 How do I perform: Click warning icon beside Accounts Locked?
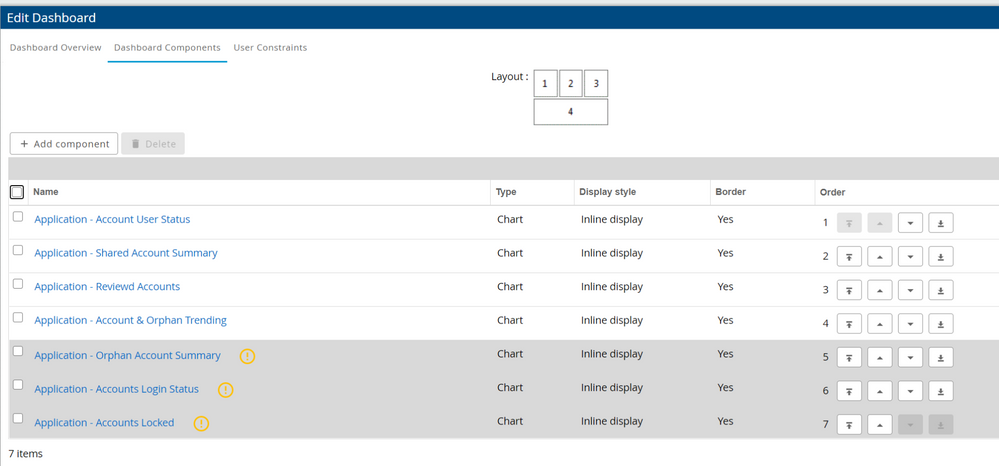(x=201, y=424)
